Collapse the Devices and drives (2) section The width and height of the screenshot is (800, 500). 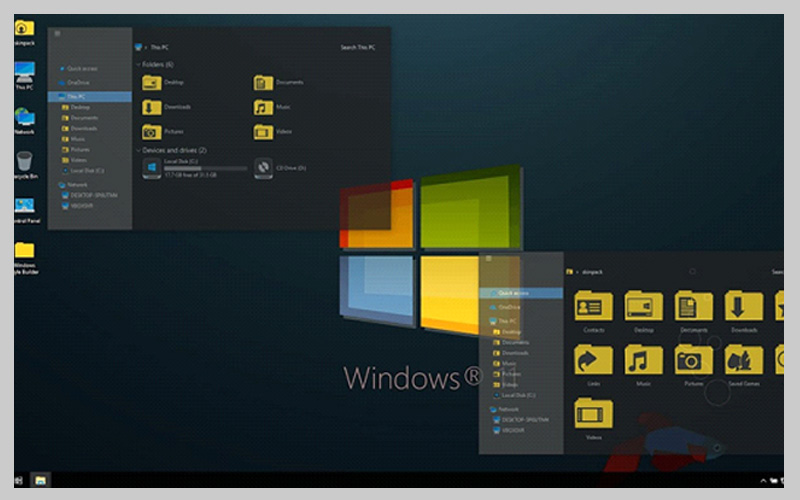pos(138,150)
